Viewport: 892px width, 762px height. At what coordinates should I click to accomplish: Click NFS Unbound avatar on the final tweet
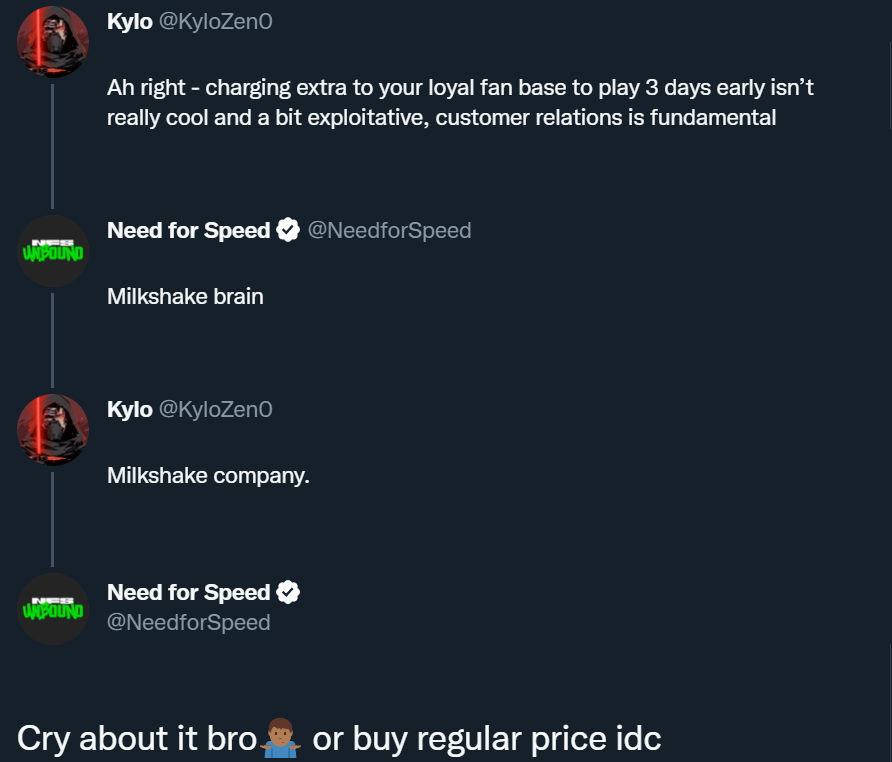(53, 609)
